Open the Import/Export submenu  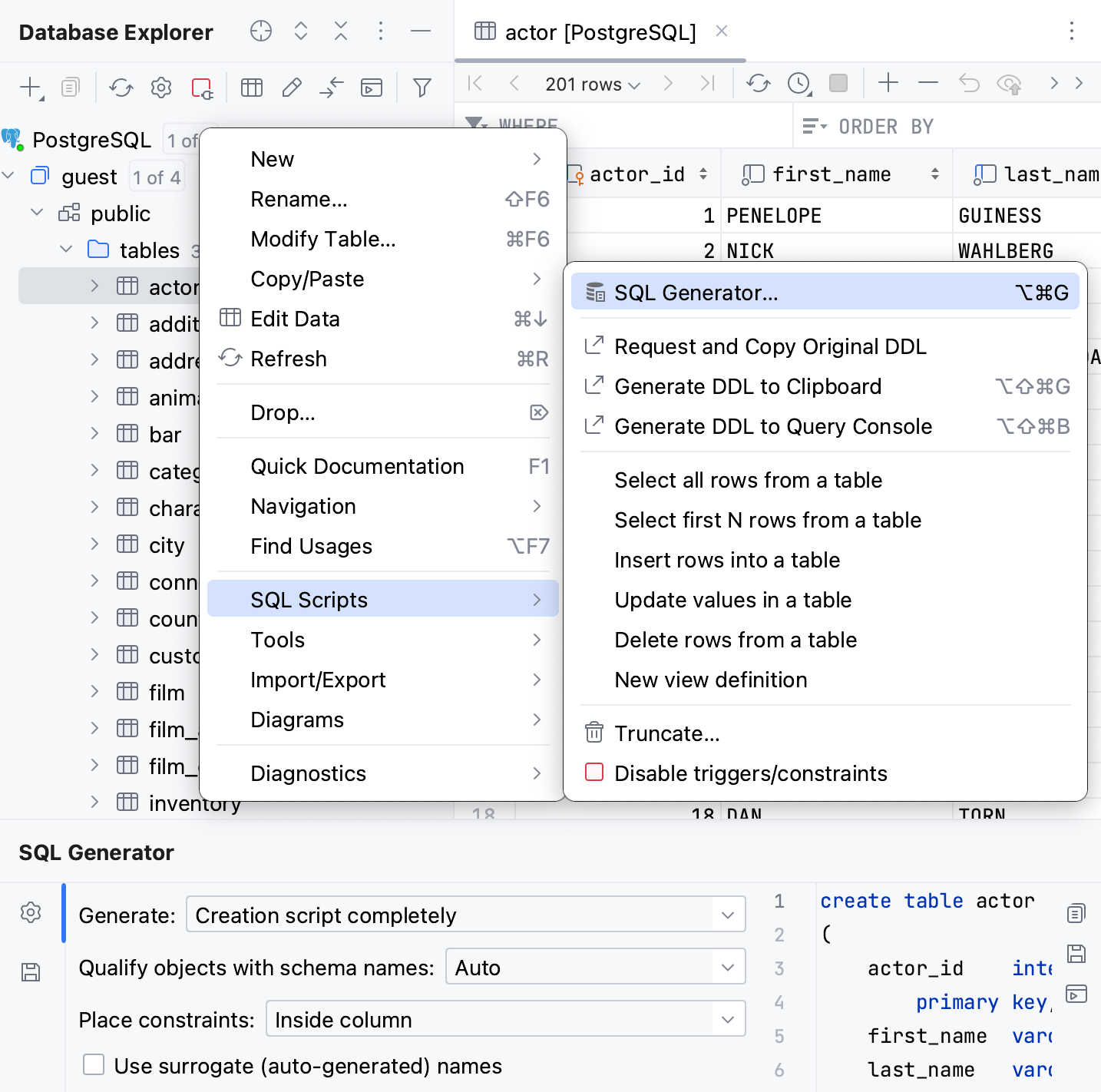tap(318, 680)
